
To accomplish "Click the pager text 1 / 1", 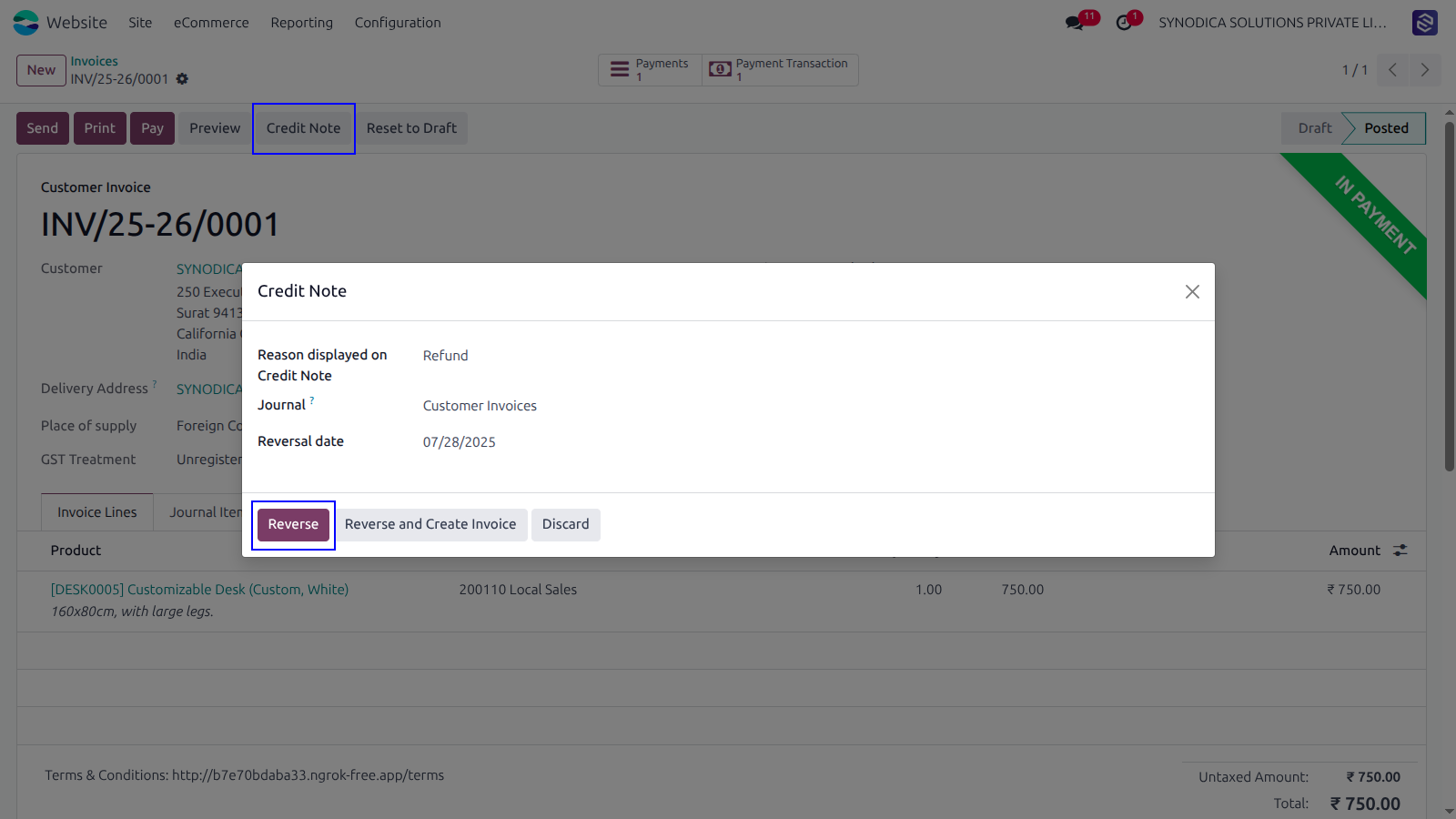I will [x=1354, y=70].
